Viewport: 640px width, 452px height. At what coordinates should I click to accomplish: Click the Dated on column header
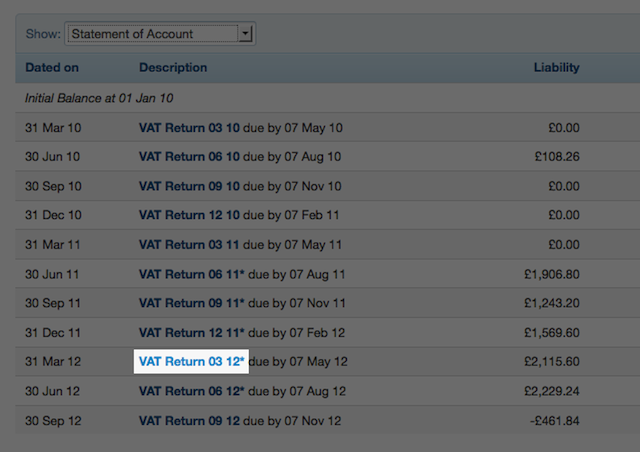[x=52, y=68]
